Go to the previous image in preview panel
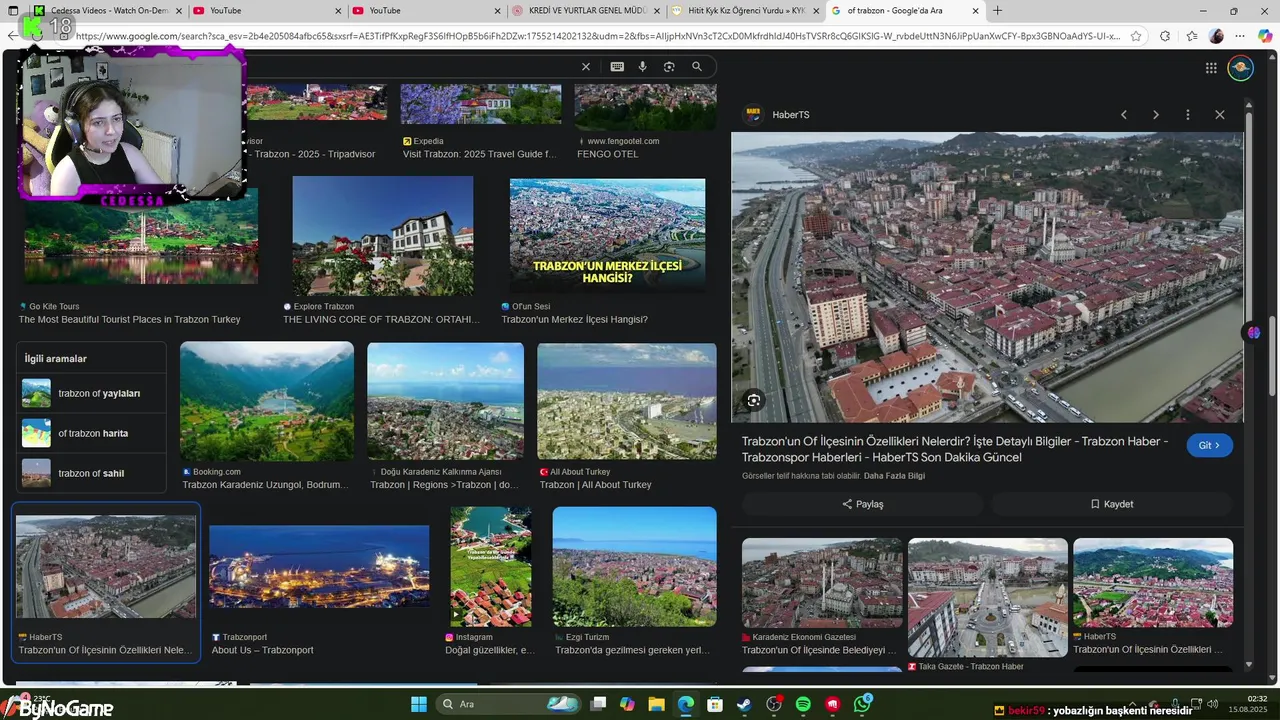The image size is (1280, 720). pyautogui.click(x=1124, y=115)
